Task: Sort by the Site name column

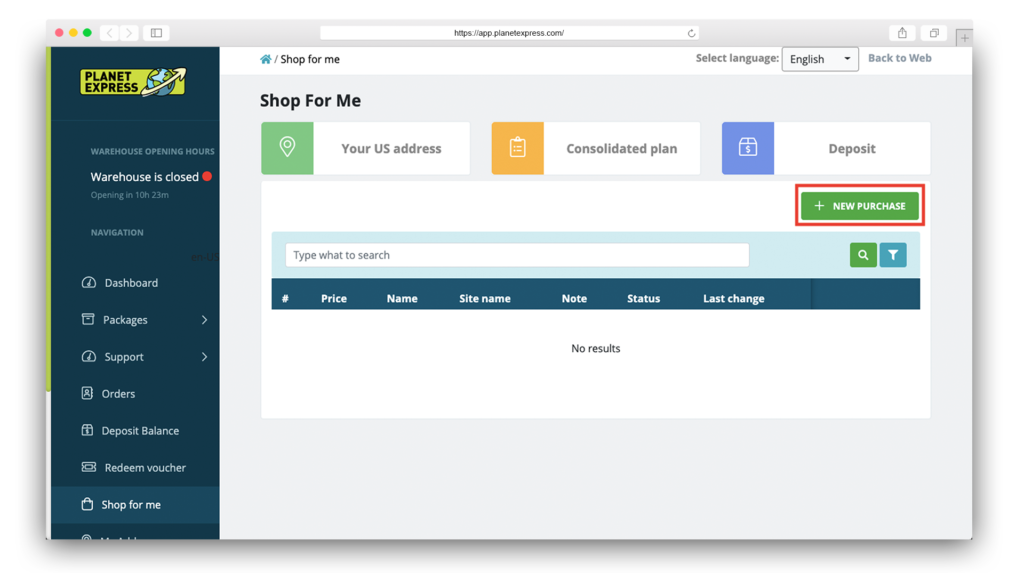Action: (x=485, y=299)
